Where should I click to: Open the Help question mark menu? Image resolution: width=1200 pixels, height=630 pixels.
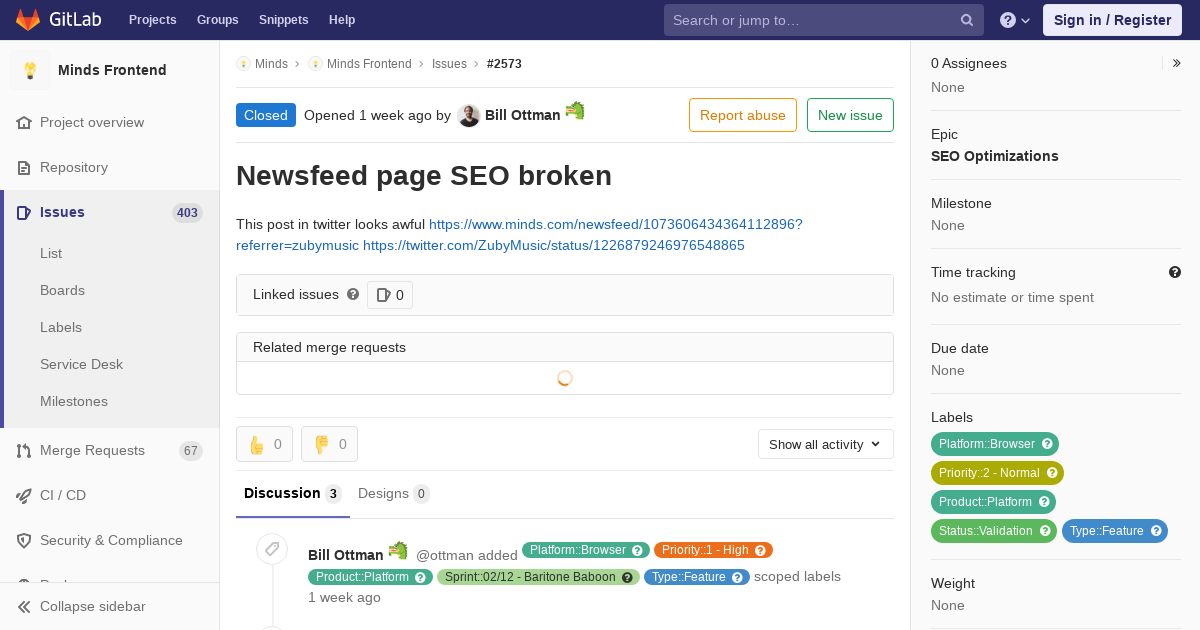coord(1015,20)
